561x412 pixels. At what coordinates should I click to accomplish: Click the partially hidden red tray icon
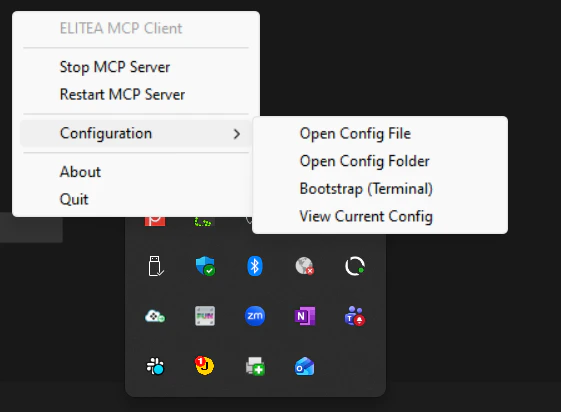click(x=155, y=221)
